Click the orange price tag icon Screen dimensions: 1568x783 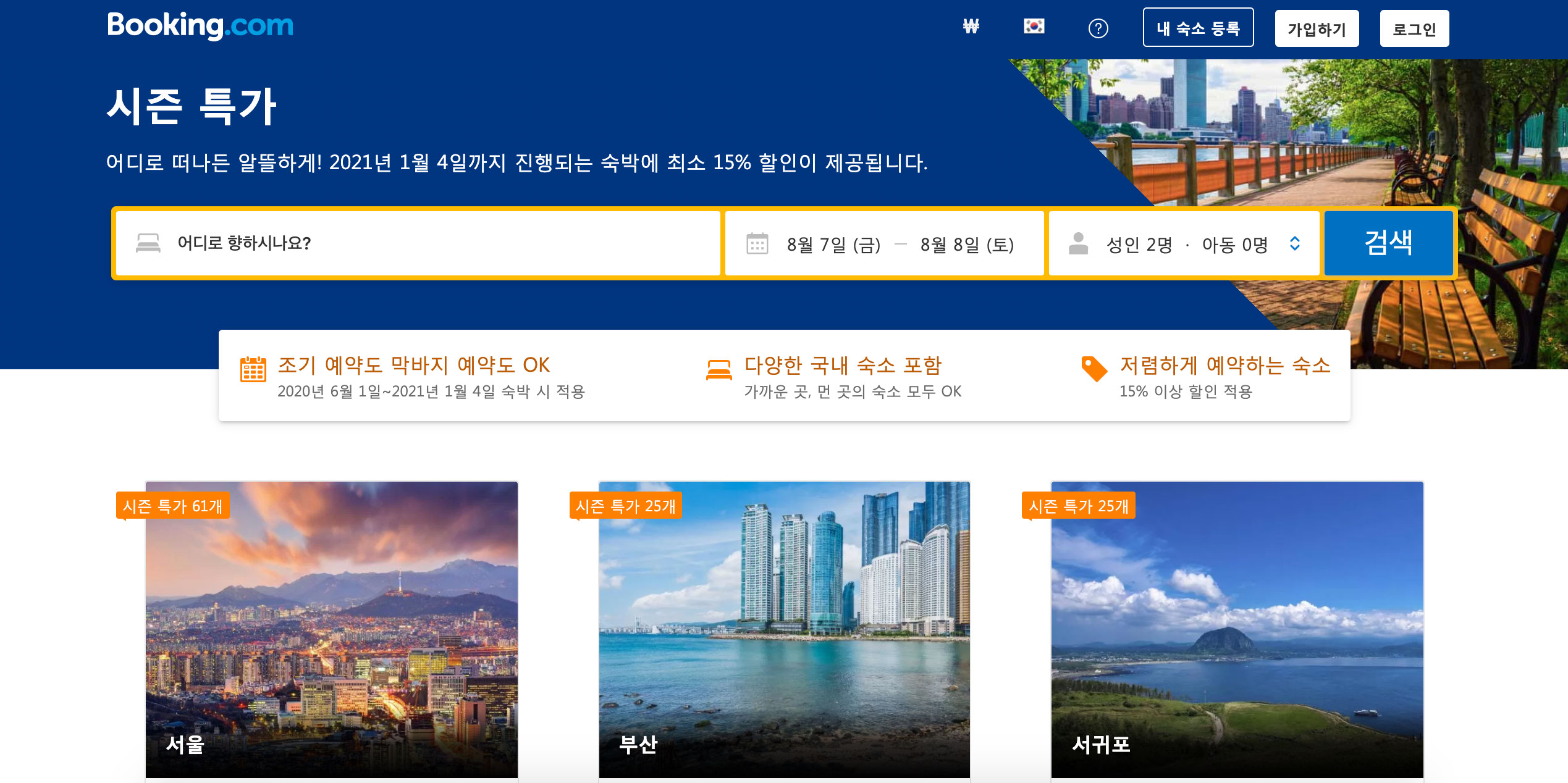(1094, 369)
